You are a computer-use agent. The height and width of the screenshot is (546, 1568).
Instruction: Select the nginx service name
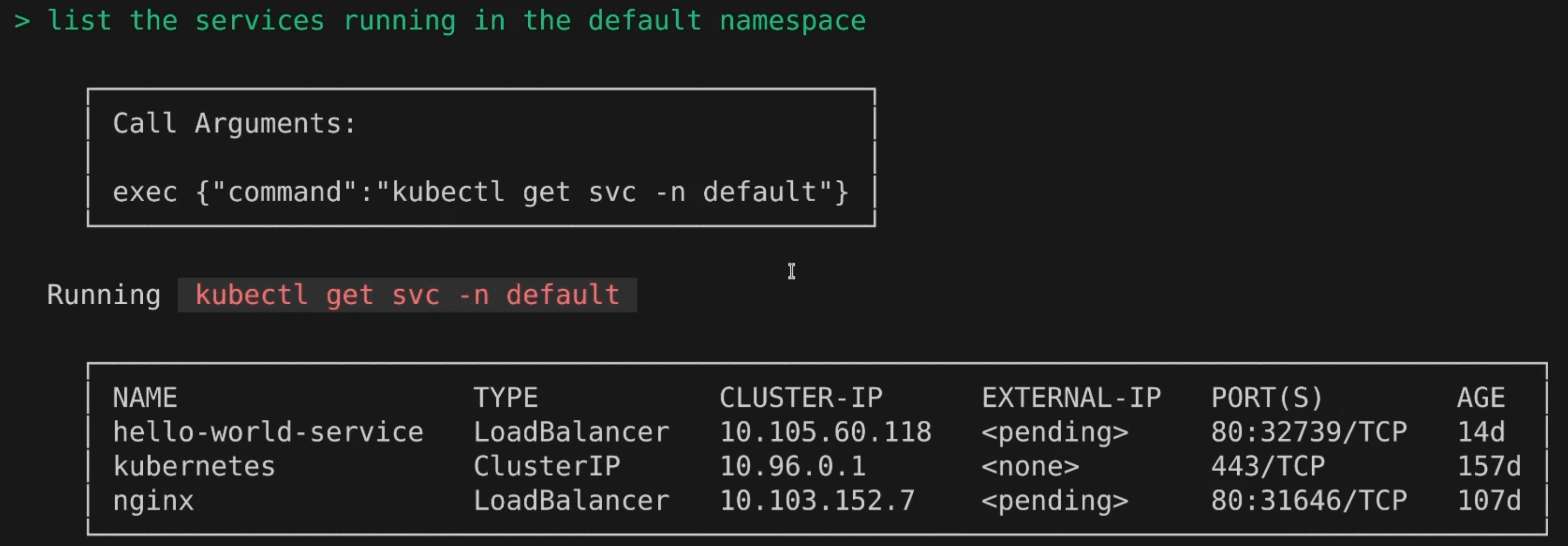(153, 501)
